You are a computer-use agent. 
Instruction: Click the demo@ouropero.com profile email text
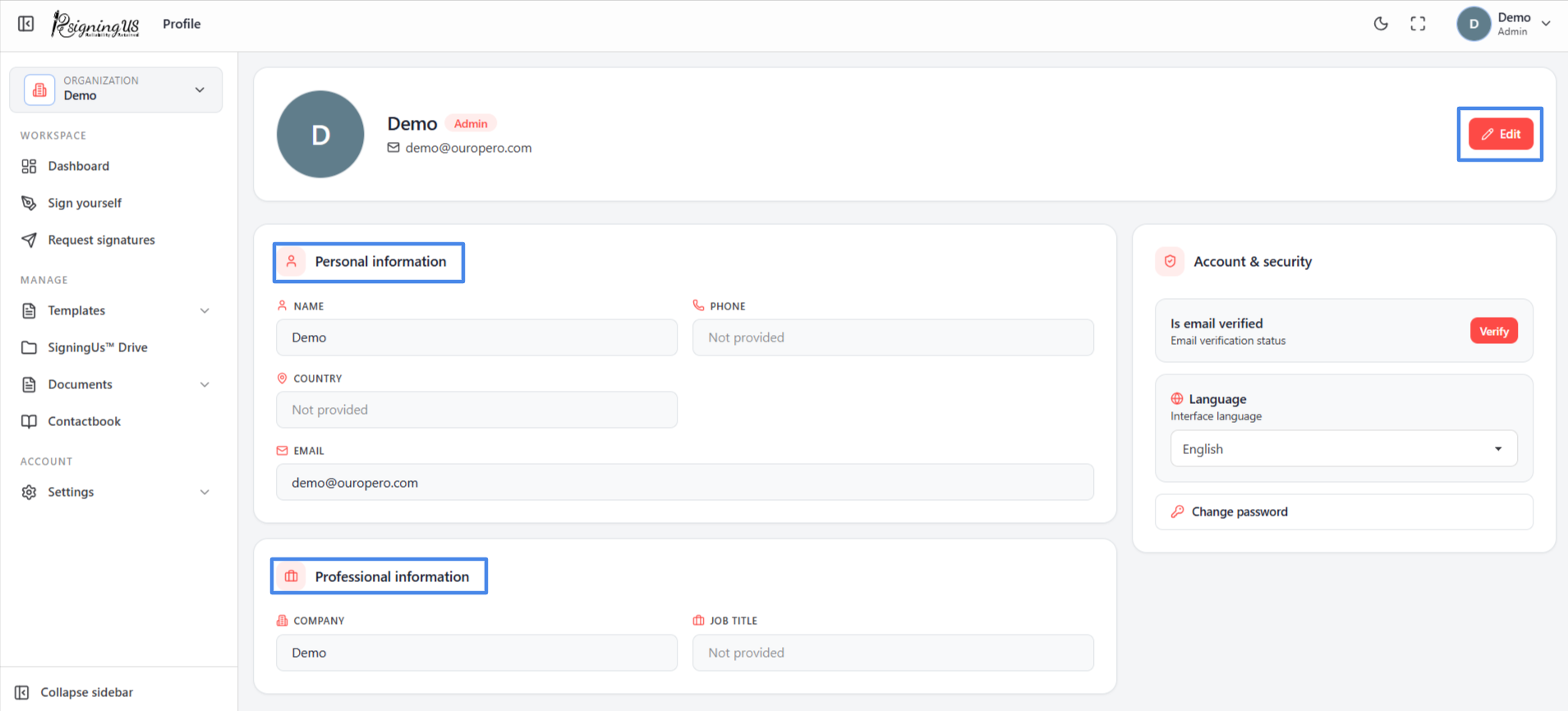(468, 148)
